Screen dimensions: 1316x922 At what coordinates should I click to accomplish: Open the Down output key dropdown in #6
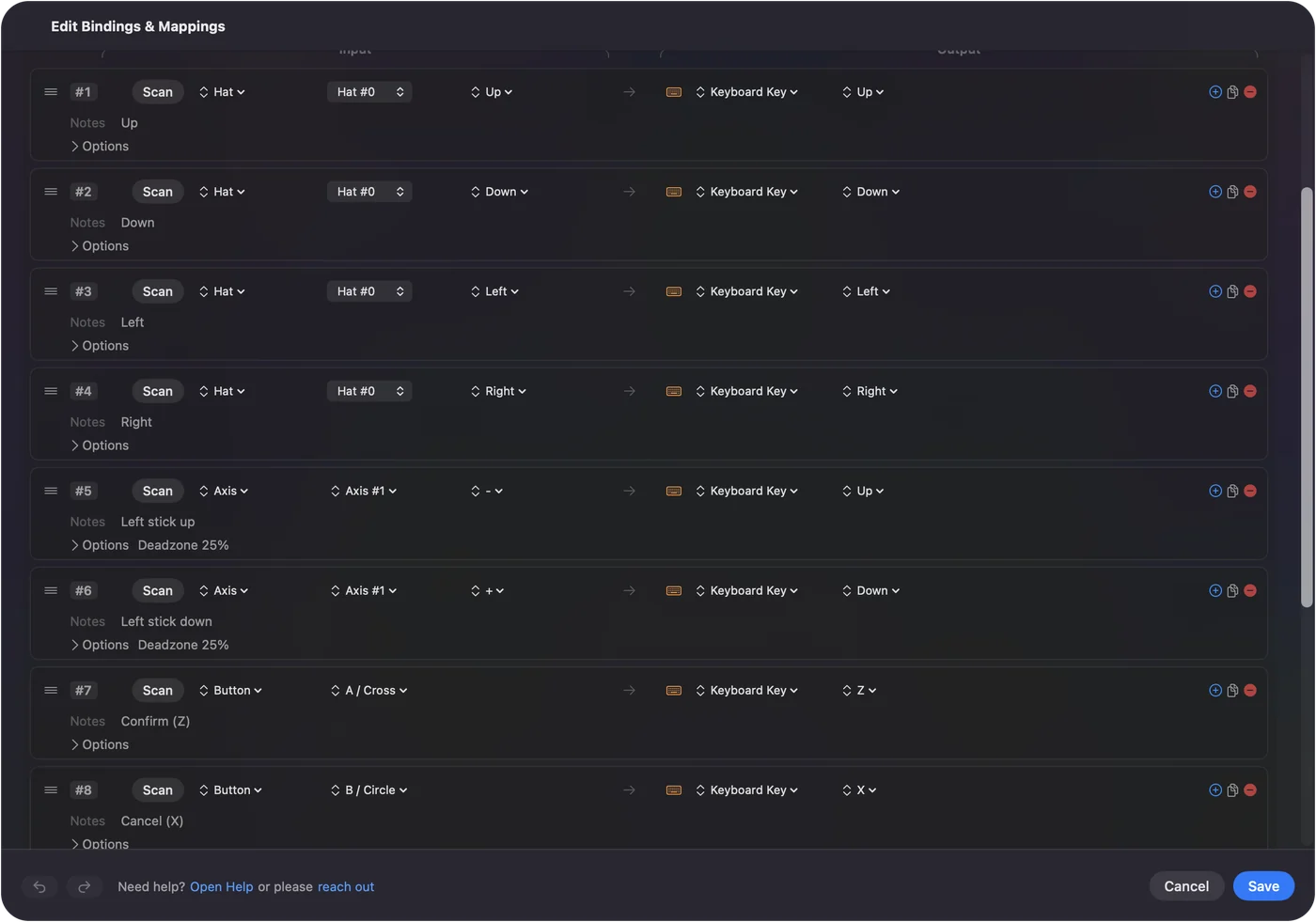pyautogui.click(x=871, y=590)
